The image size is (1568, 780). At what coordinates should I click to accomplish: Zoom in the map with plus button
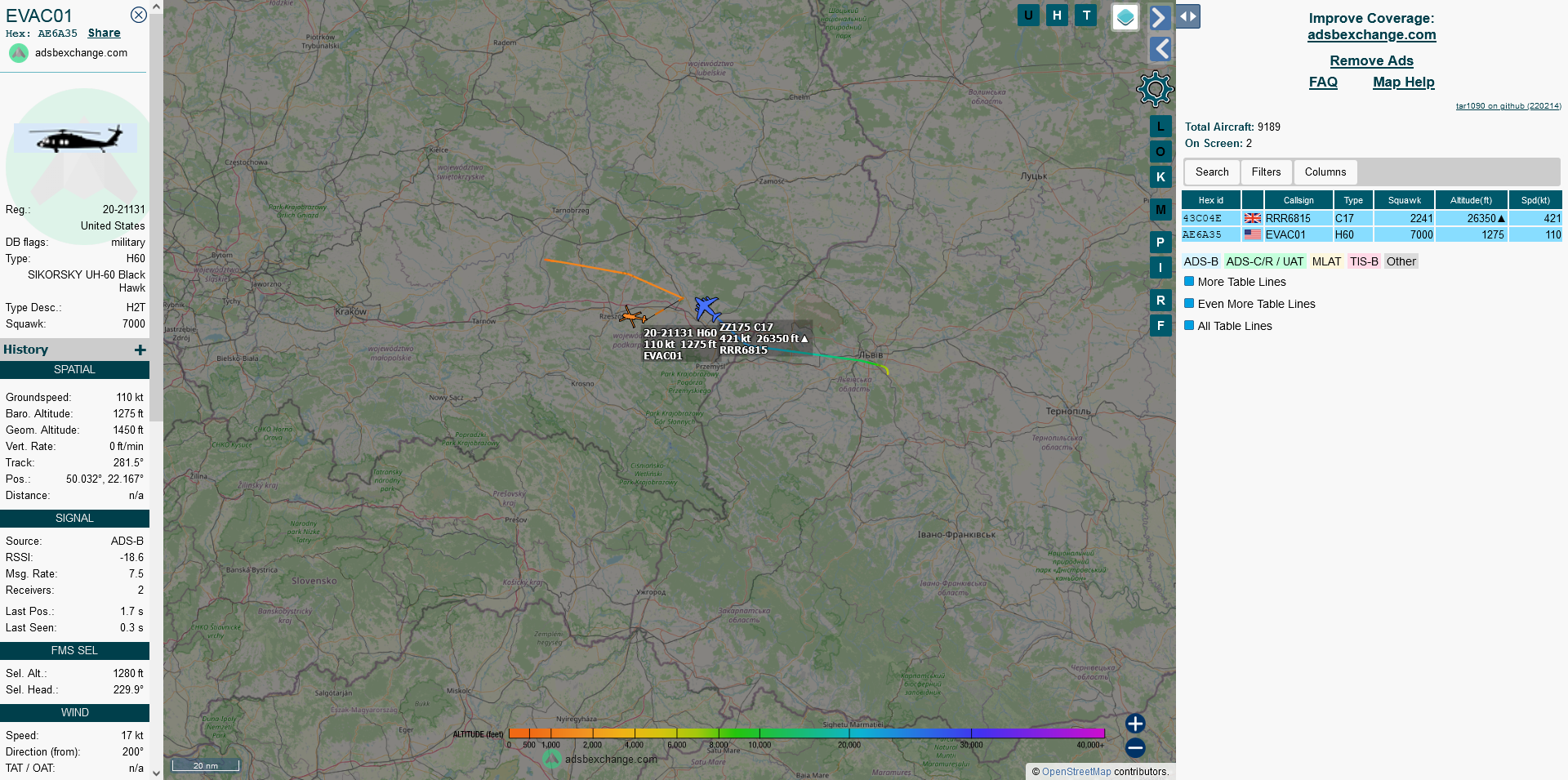1135,724
